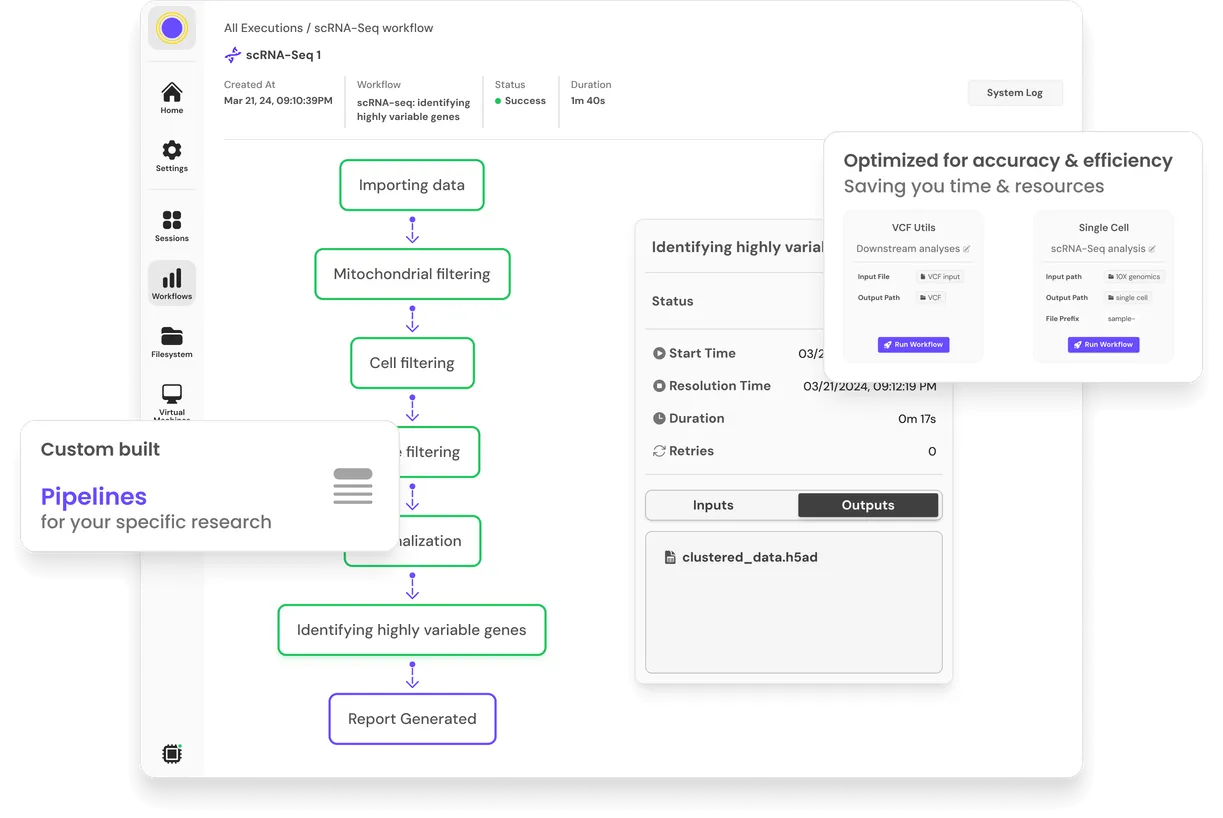Click the Resolution Time stop icon
The image size is (1223, 818).
tap(659, 386)
